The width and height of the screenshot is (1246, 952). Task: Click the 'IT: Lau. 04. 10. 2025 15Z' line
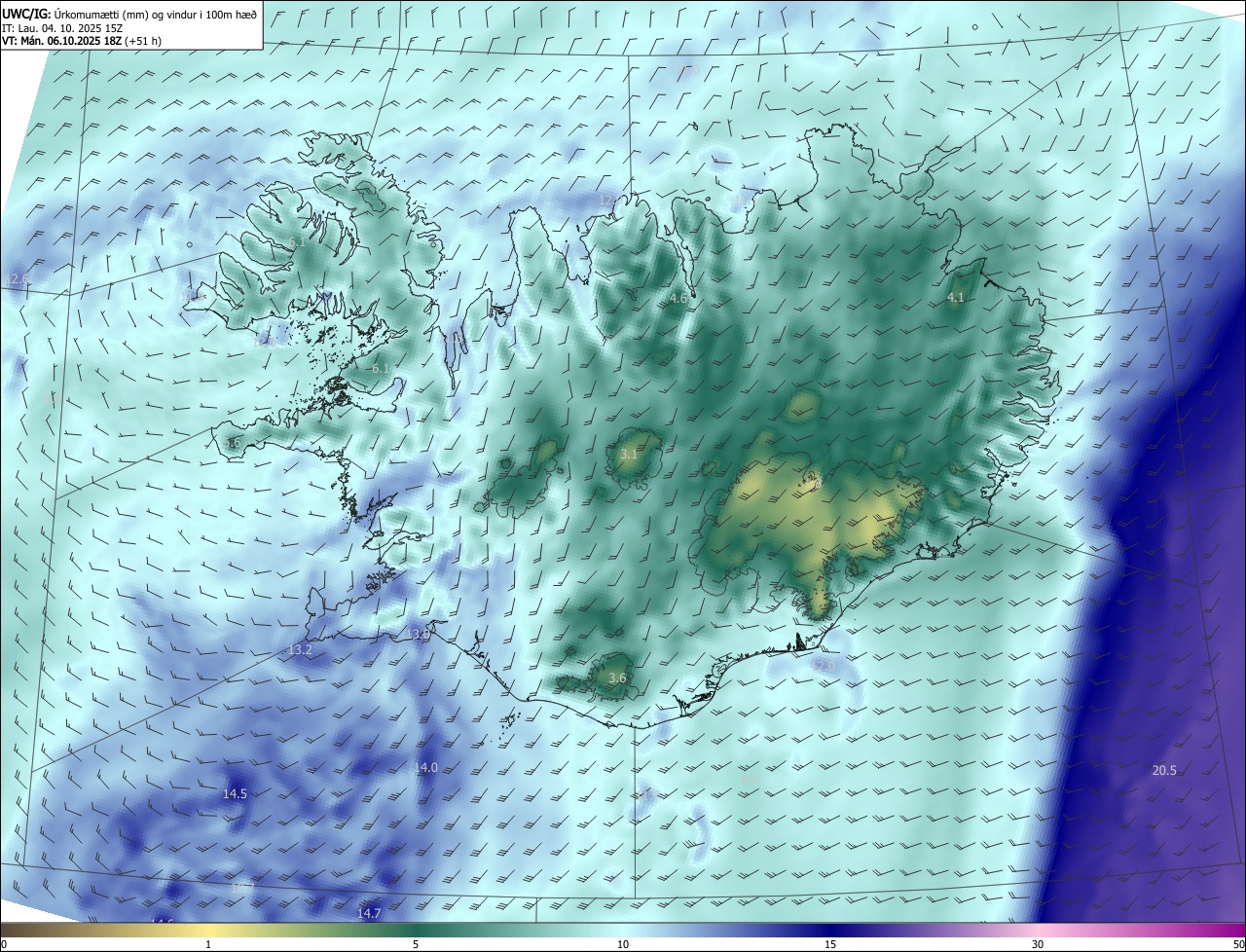(x=60, y=28)
